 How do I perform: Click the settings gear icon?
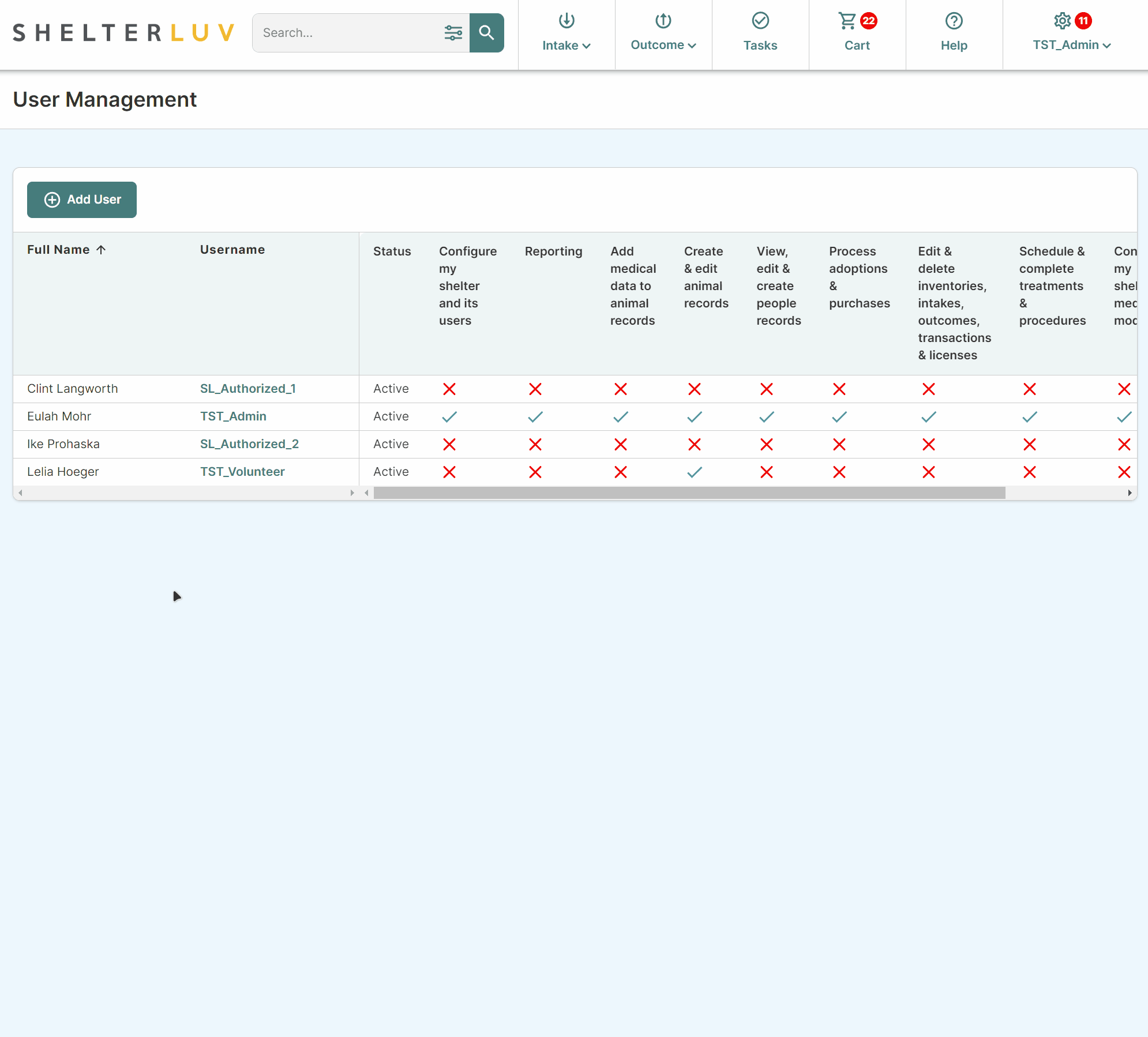1062,21
